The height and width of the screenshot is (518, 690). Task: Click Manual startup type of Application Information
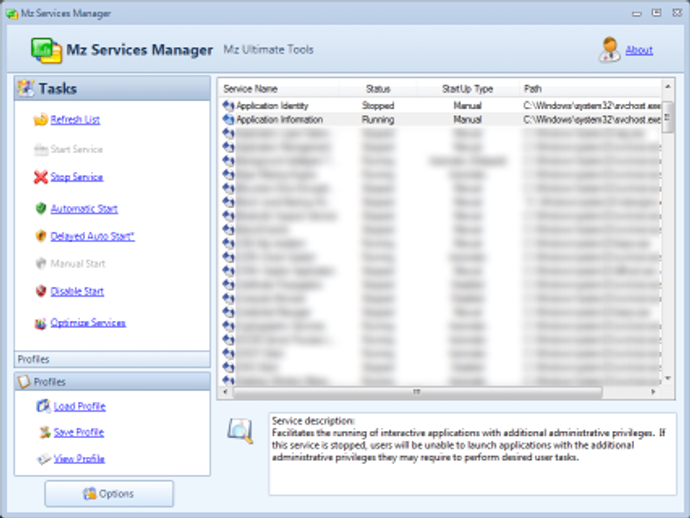click(x=467, y=119)
